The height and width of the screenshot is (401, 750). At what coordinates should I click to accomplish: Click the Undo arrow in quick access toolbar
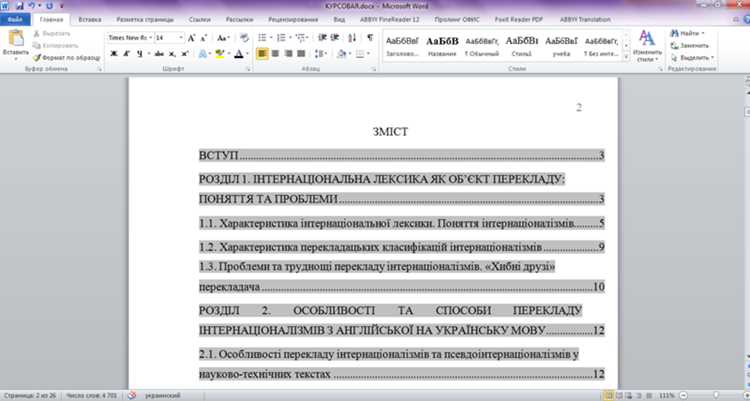coord(32,6)
